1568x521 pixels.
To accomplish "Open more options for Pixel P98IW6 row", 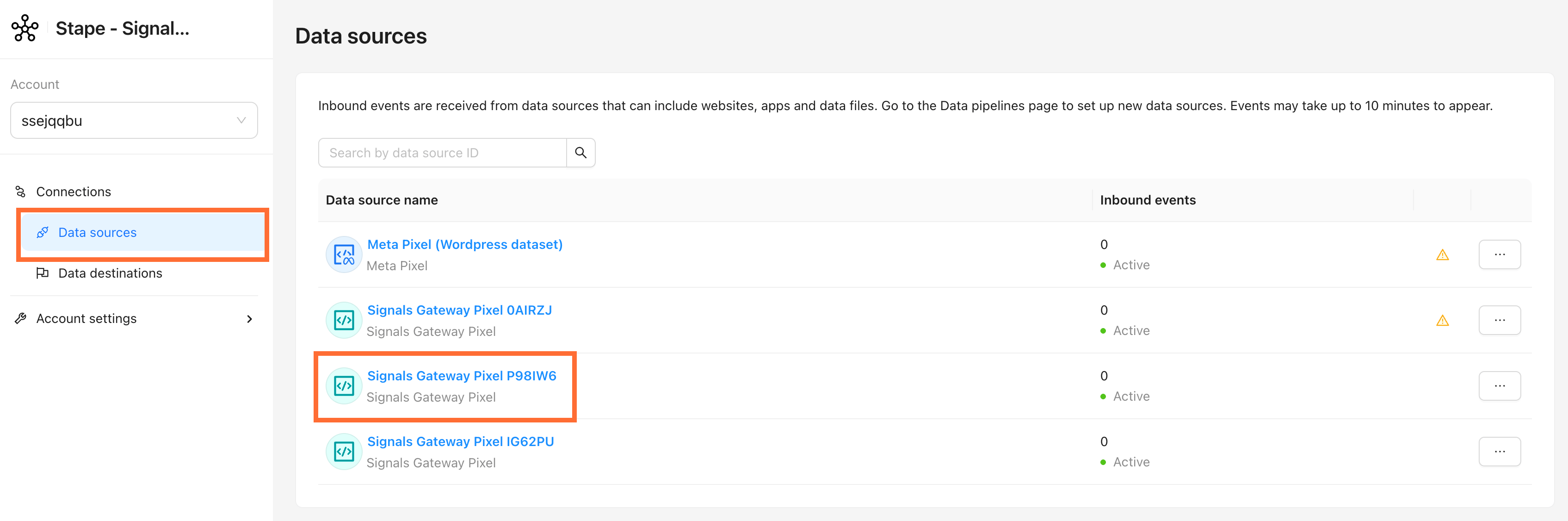I will (1499, 386).
